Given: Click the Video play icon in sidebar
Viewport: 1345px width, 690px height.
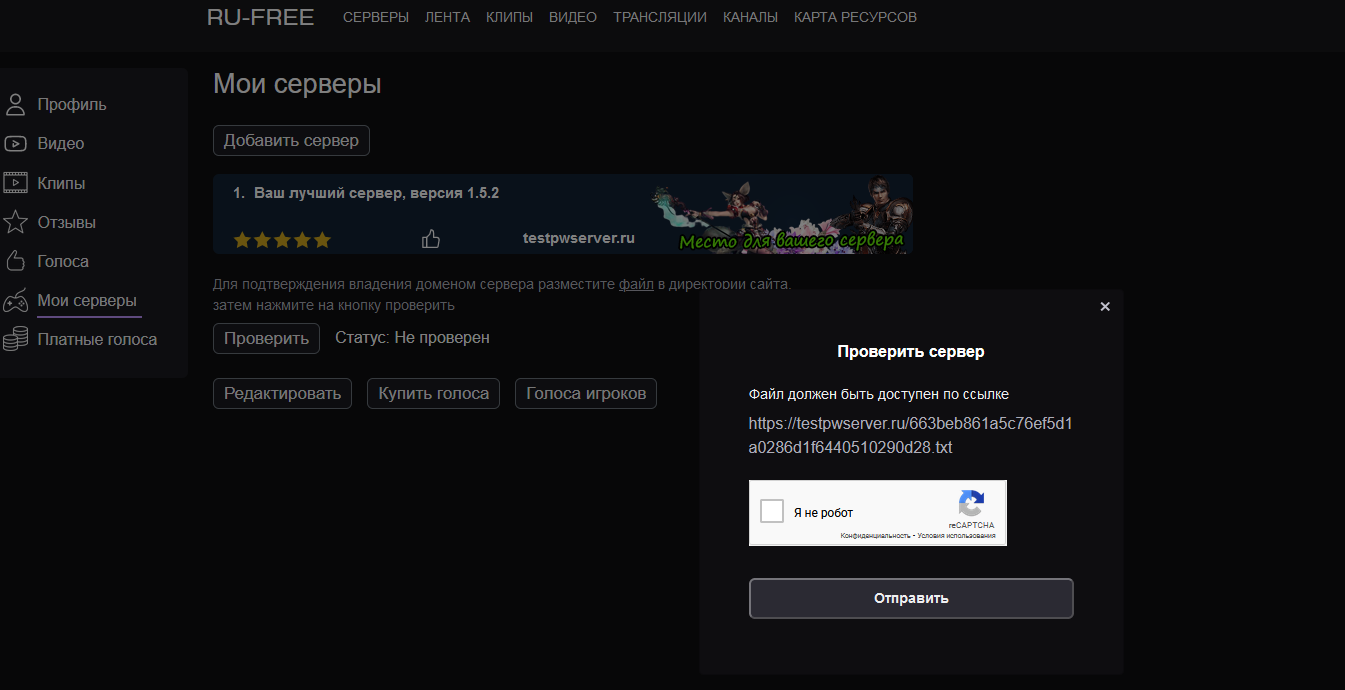Looking at the screenshot, I should pos(15,144).
